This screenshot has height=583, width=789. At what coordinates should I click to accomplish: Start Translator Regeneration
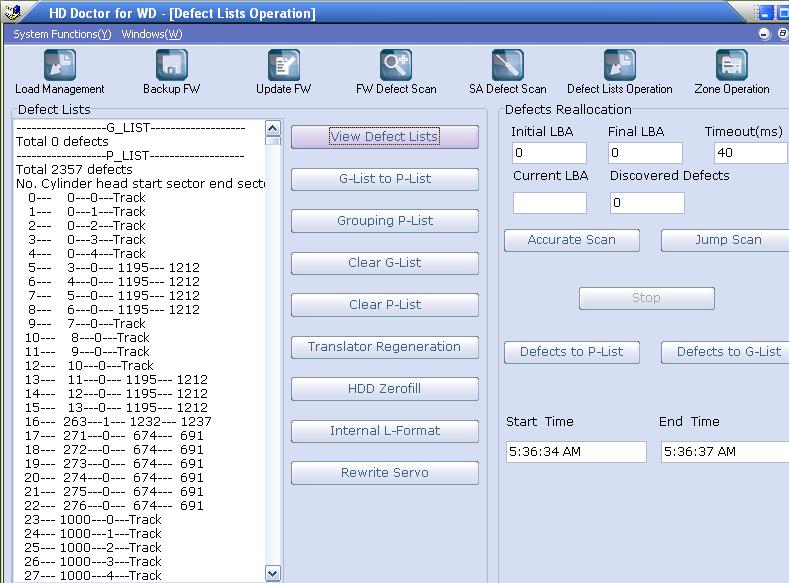tap(385, 347)
